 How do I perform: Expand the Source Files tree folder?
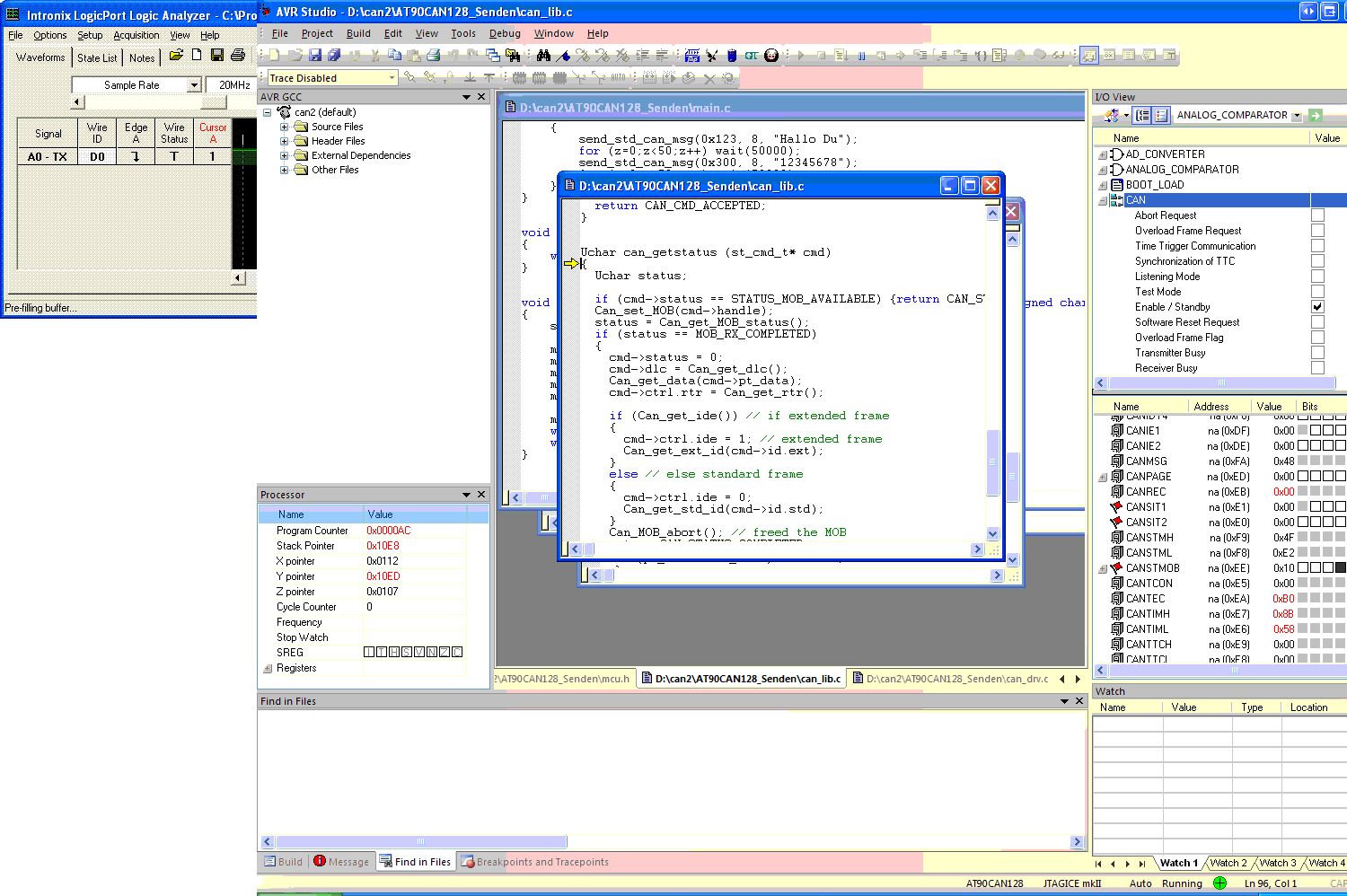tap(285, 127)
